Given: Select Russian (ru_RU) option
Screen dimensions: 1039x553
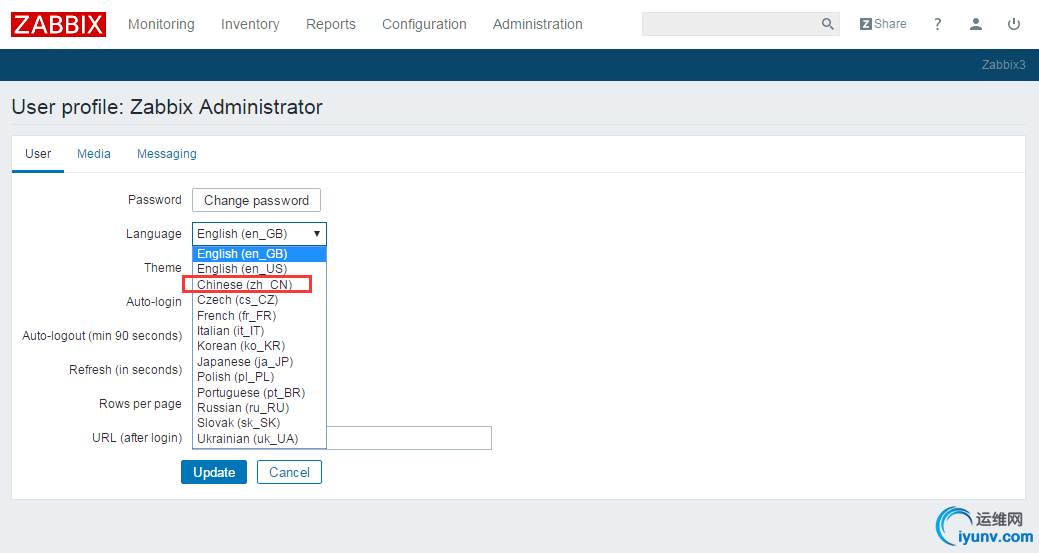Looking at the screenshot, I should click(x=259, y=408).
